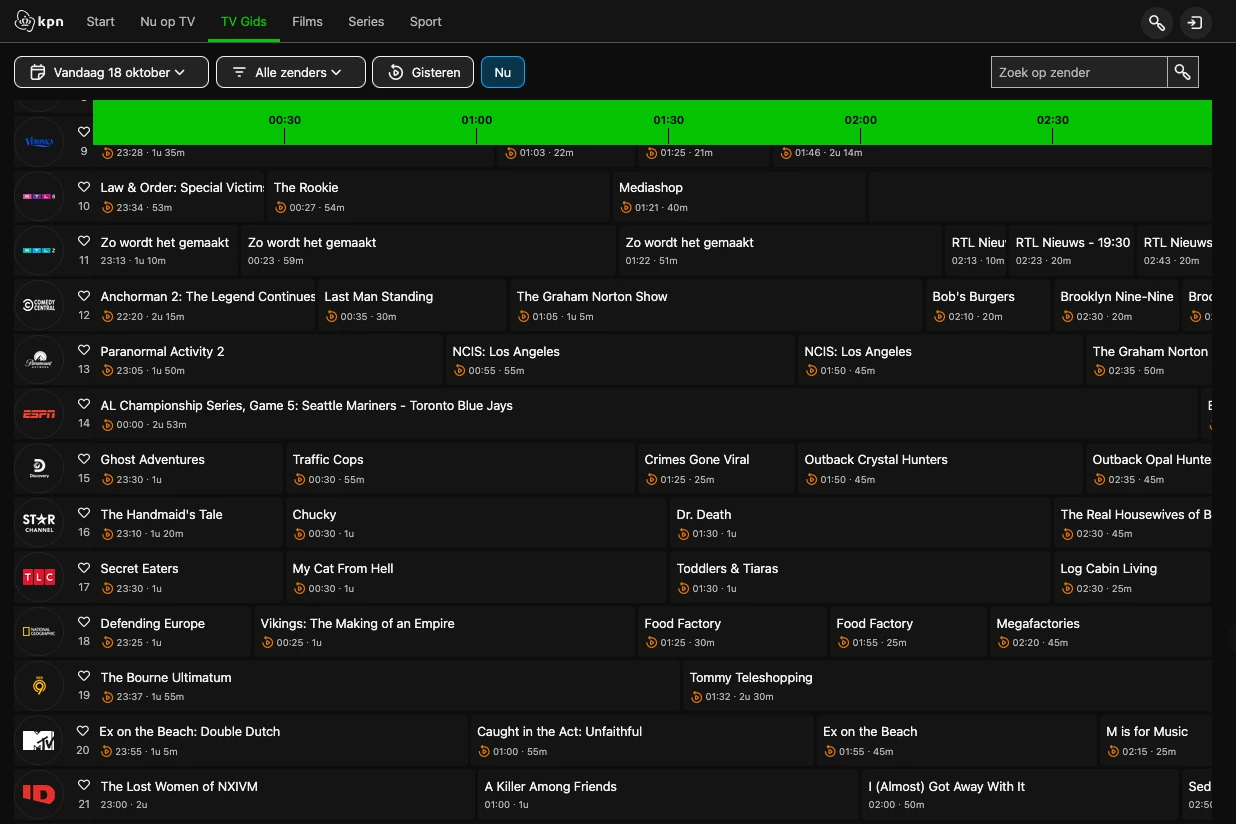Click the search button beside zender field

pyautogui.click(x=1182, y=72)
